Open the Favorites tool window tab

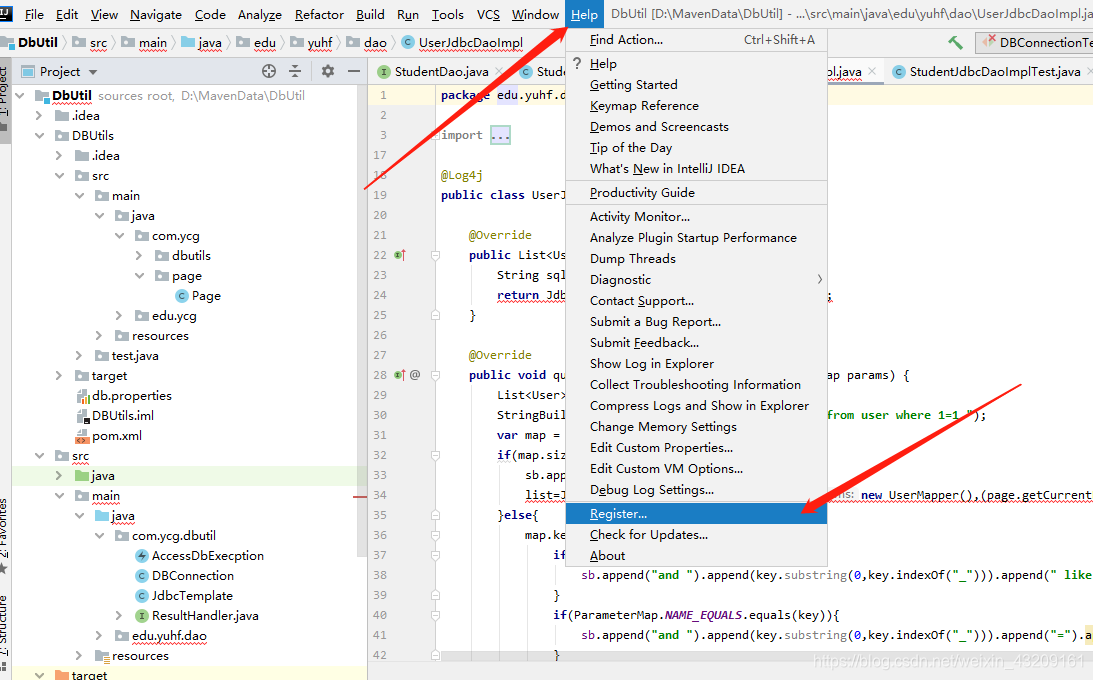coord(4,535)
